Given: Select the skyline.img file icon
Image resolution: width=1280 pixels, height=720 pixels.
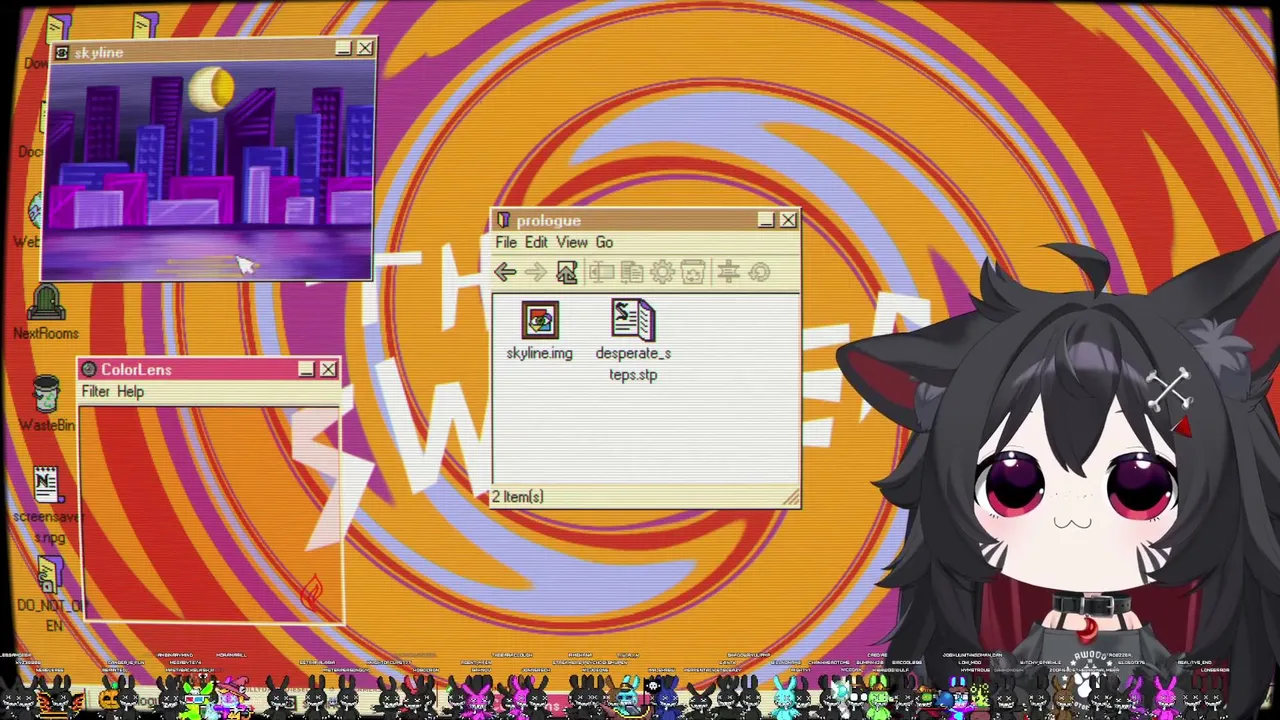Looking at the screenshot, I should pos(540,320).
